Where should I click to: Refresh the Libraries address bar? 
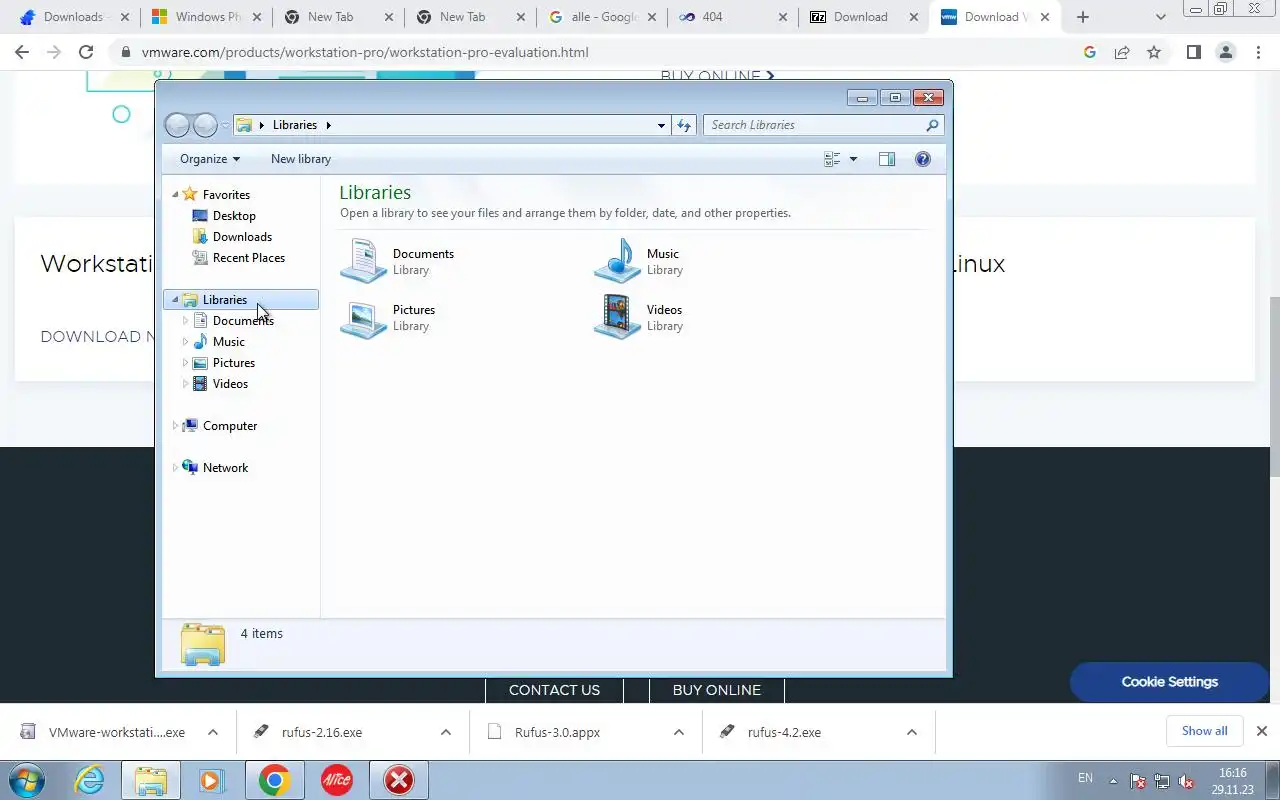[x=685, y=125]
